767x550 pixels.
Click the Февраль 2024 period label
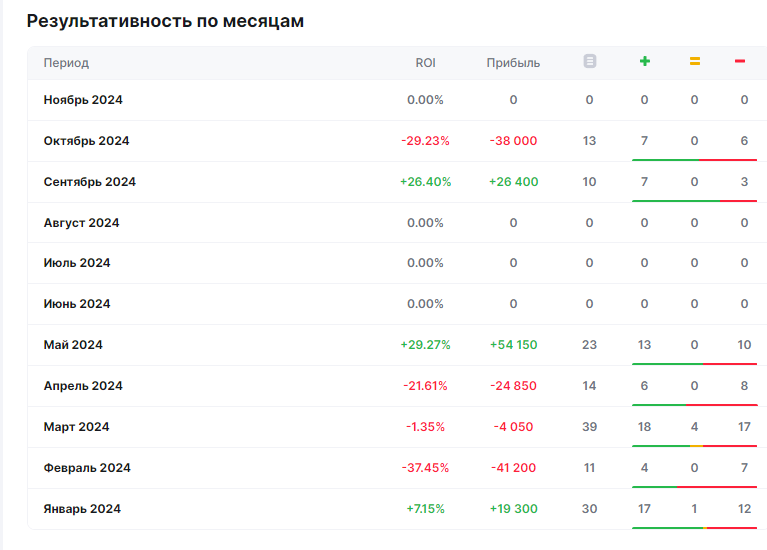click(87, 468)
